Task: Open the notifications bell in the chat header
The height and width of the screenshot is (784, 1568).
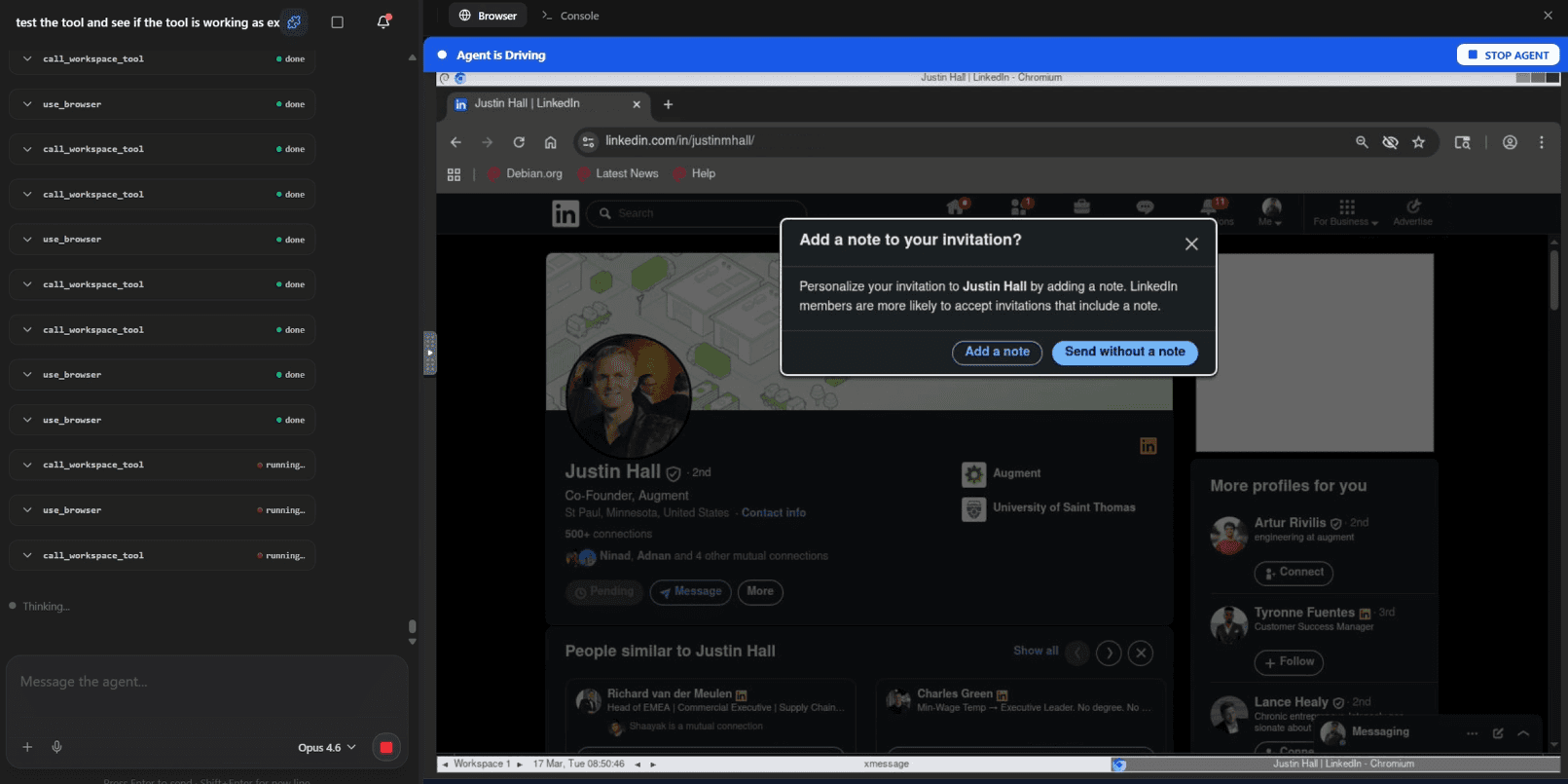Action: 383,21
